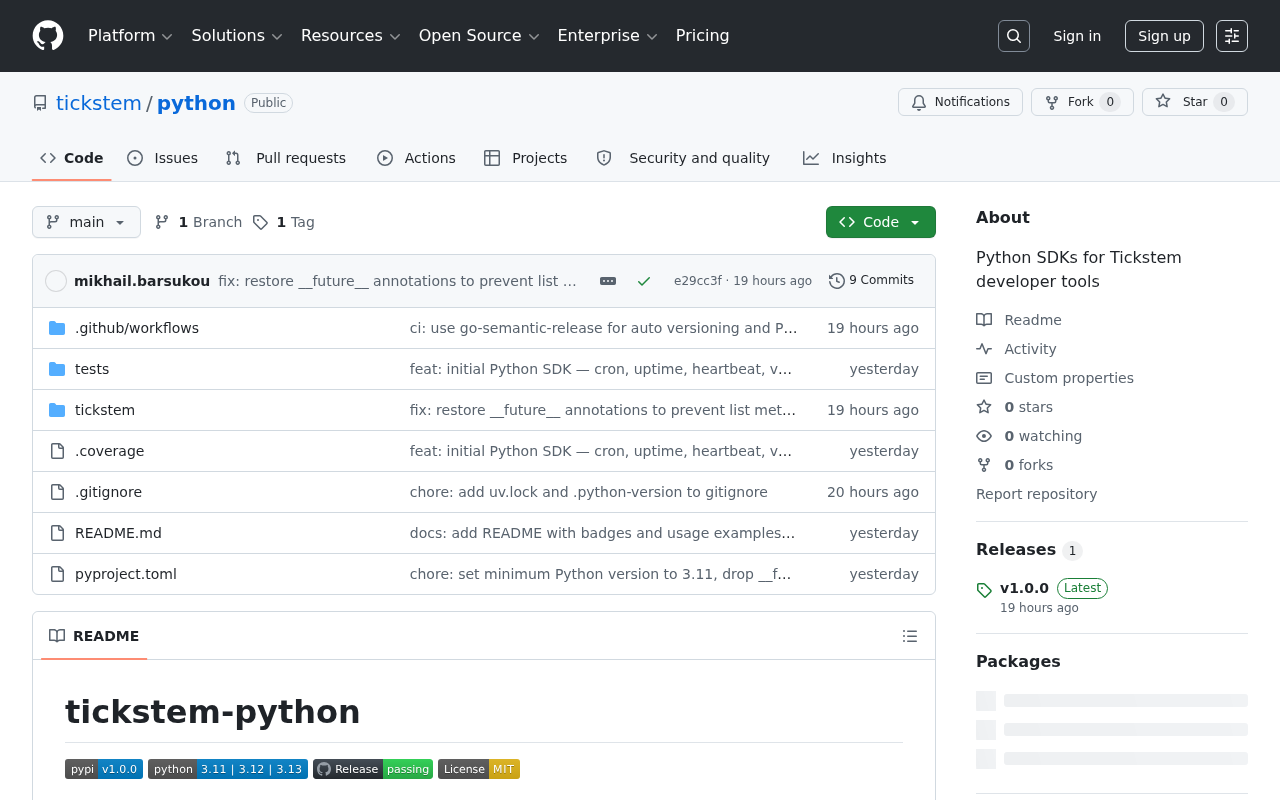
Task: Open the 9 Commits history link
Action: pos(872,281)
